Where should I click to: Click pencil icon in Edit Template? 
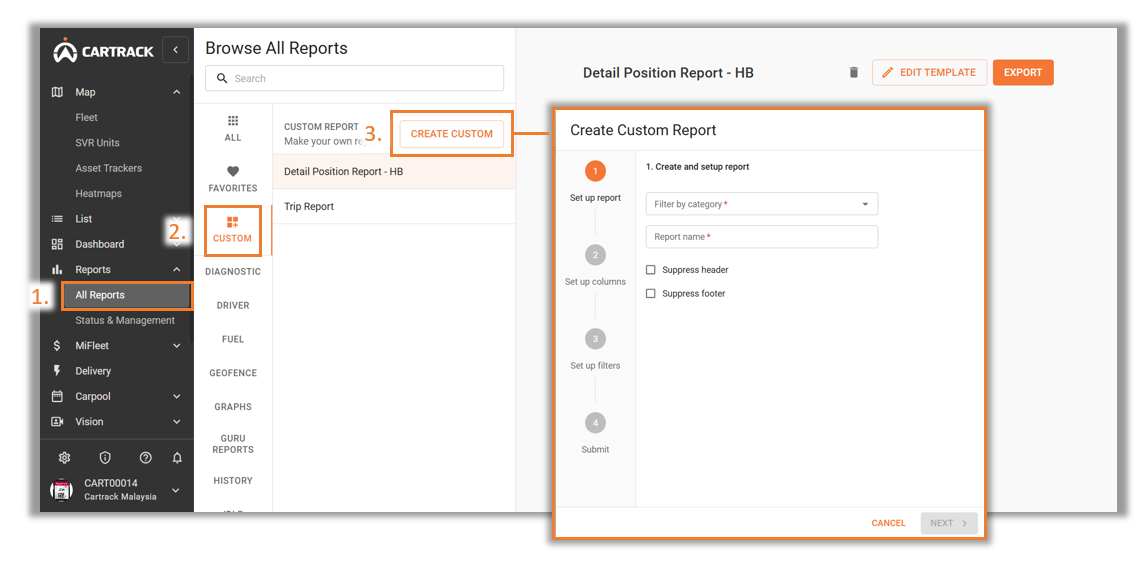tap(887, 72)
